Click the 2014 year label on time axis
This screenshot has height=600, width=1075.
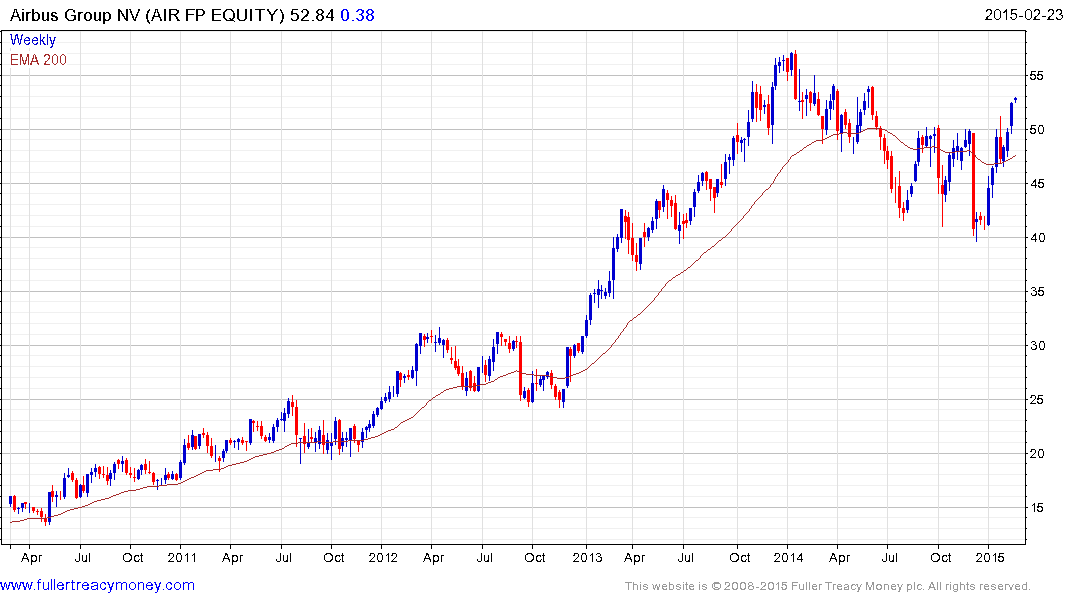[788, 557]
